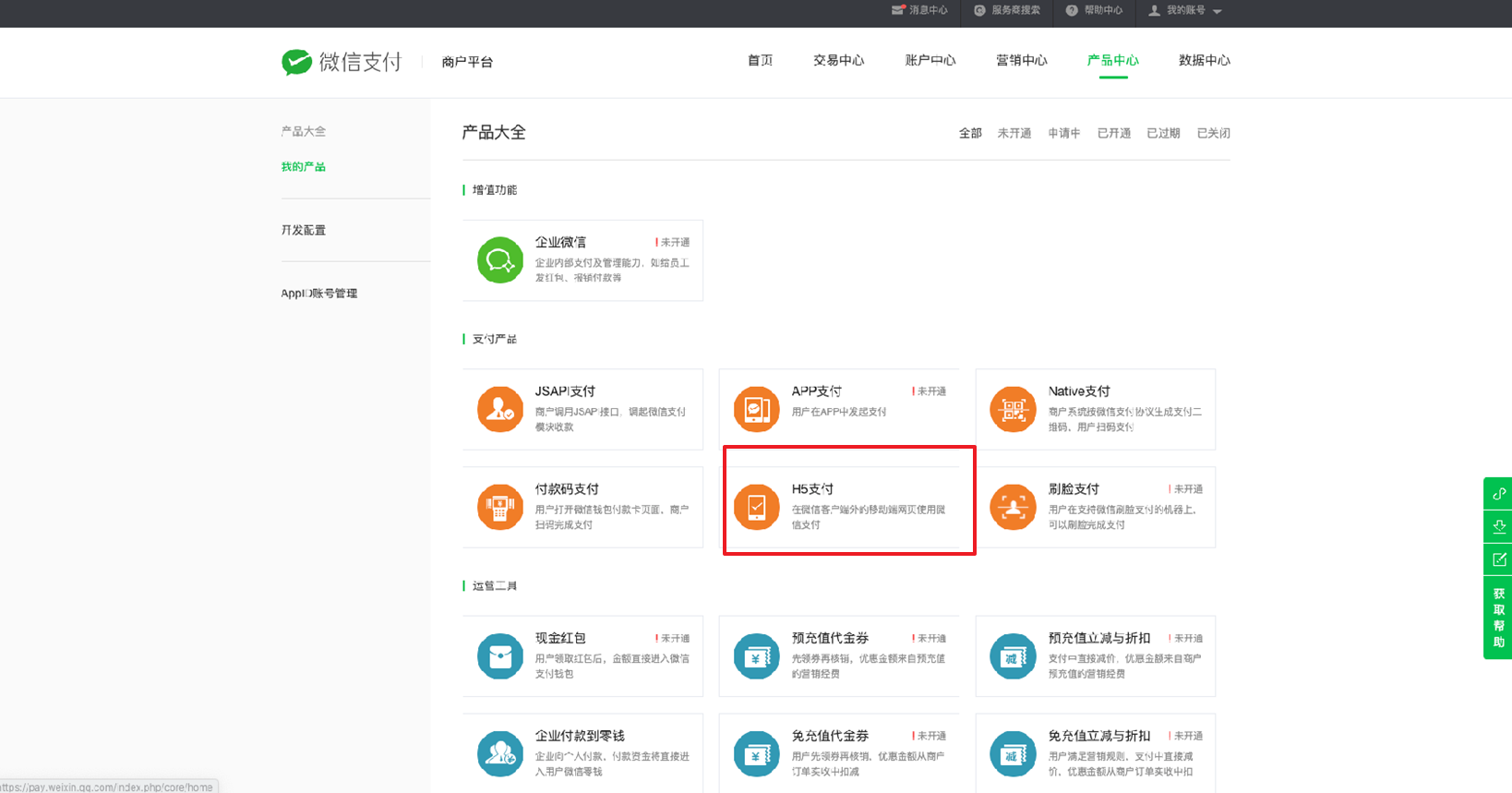Viewport: 1512px width, 793px height.
Task: Click the 商户平台 header label
Action: pos(467,62)
